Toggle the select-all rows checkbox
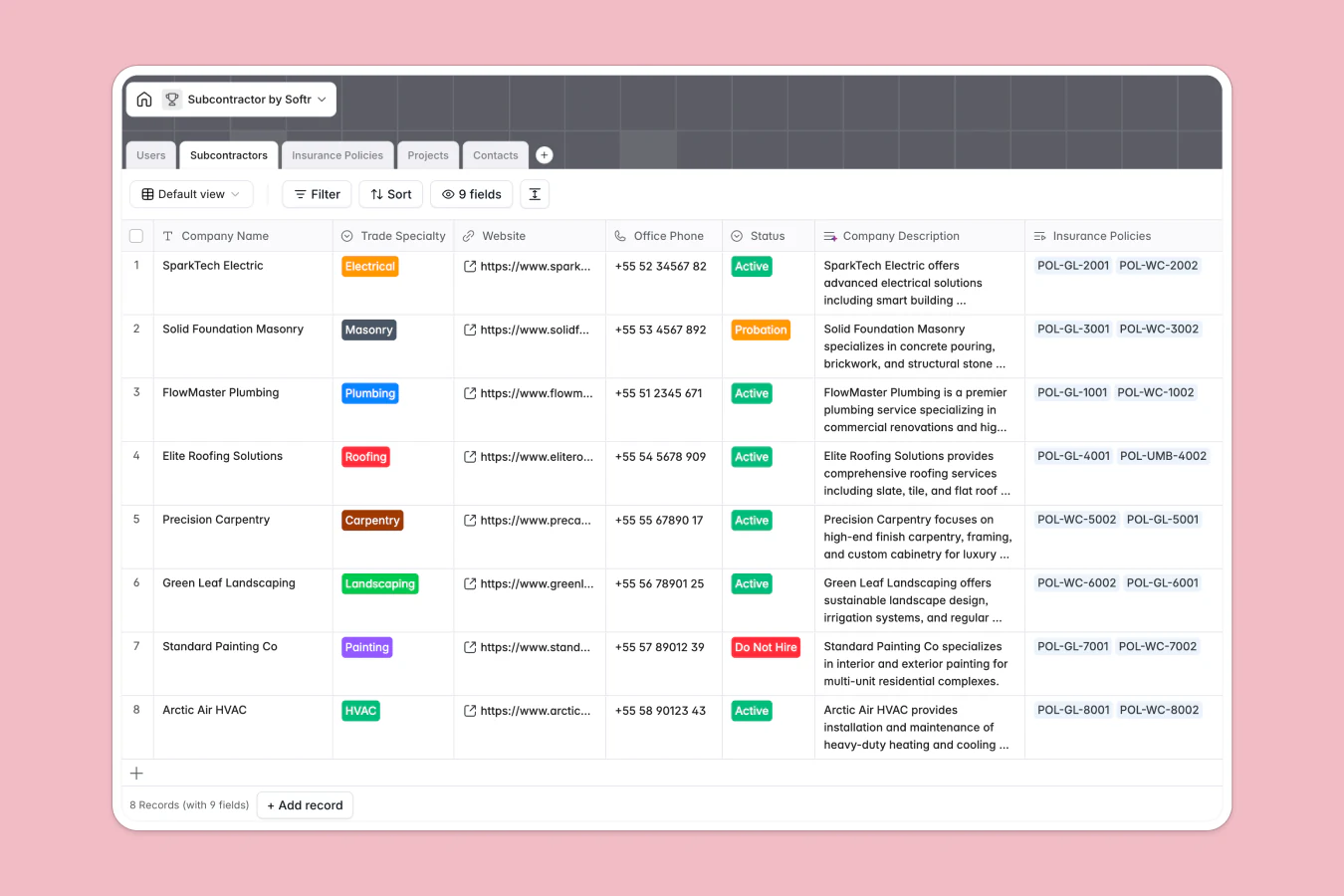Image resolution: width=1344 pixels, height=896 pixels. tap(136, 236)
